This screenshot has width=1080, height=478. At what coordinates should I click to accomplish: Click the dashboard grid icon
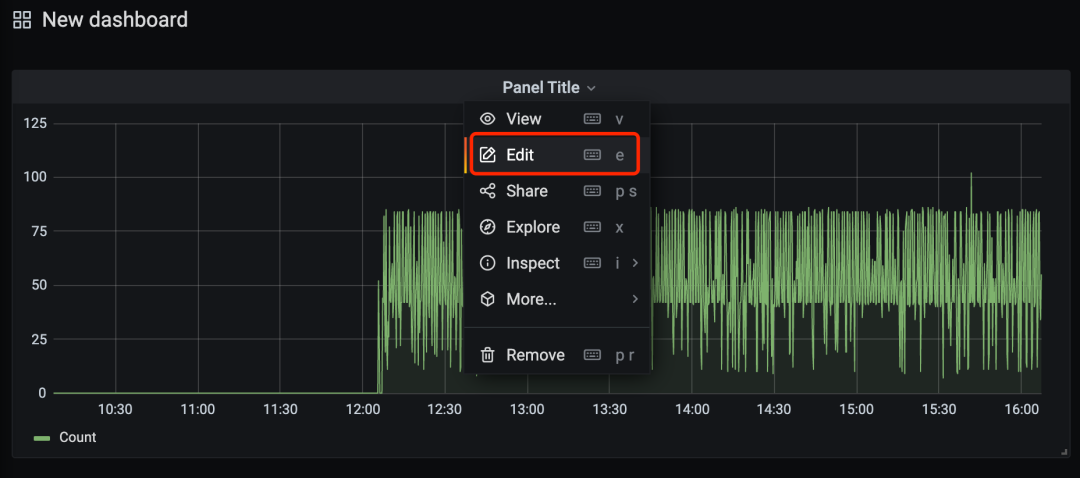tap(21, 20)
